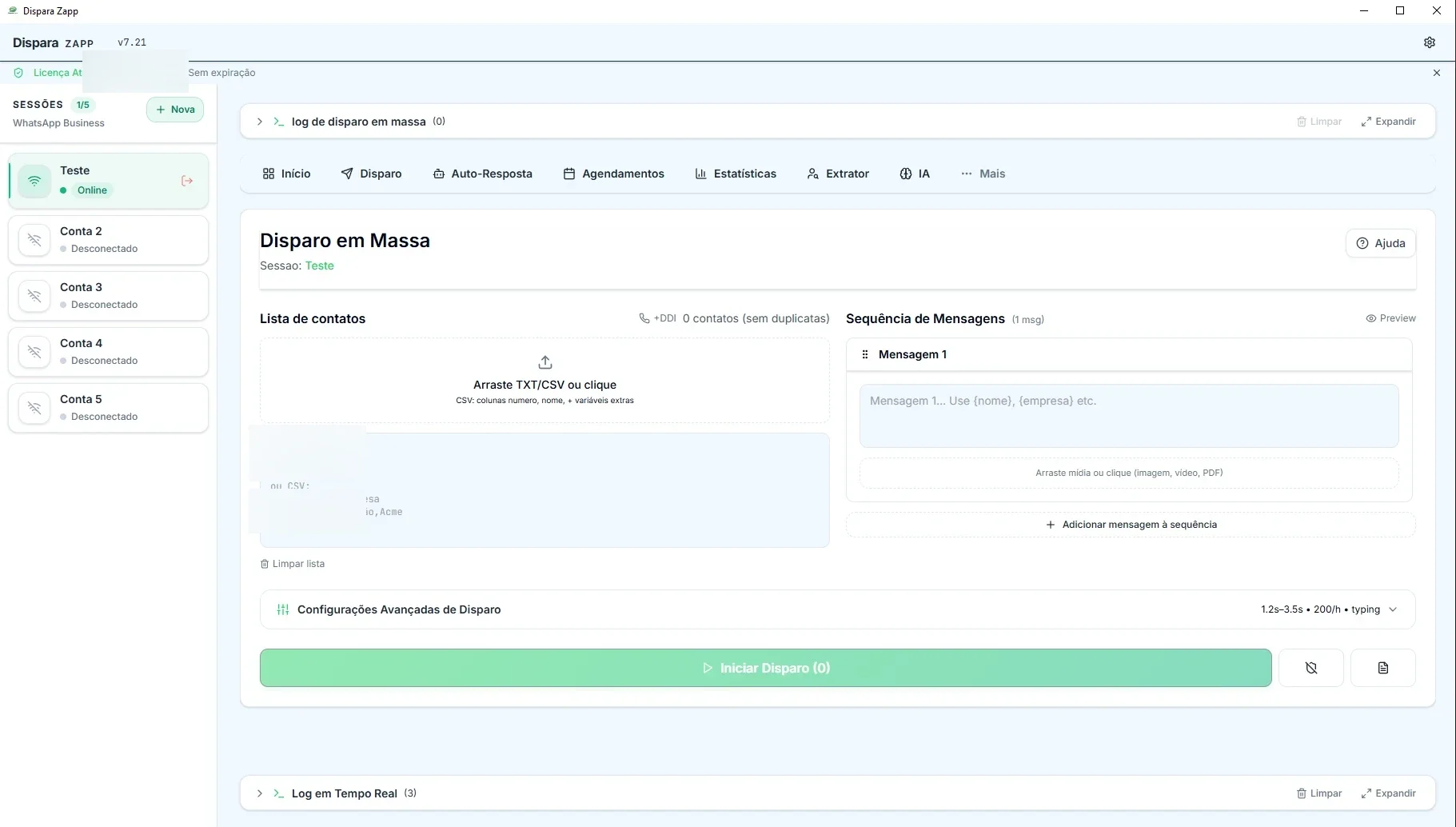Viewport: 1456px width, 827px height.
Task: Click the 0 contatos (sem duplicatas) text
Action: pyautogui.click(x=756, y=318)
